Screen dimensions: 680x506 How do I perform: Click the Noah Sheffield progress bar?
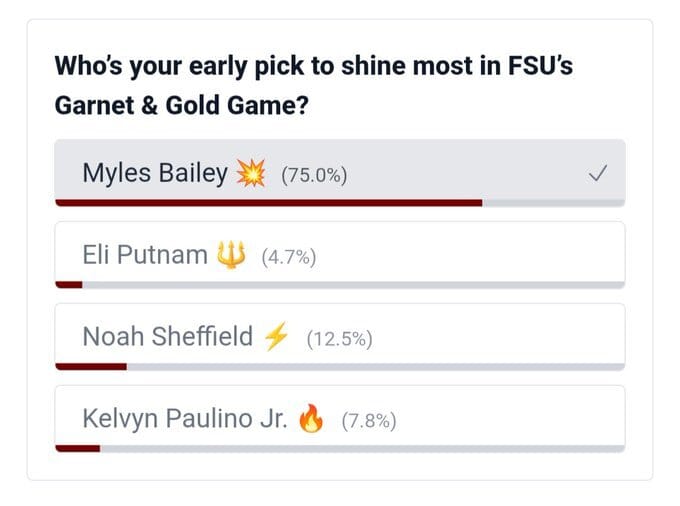340,367
